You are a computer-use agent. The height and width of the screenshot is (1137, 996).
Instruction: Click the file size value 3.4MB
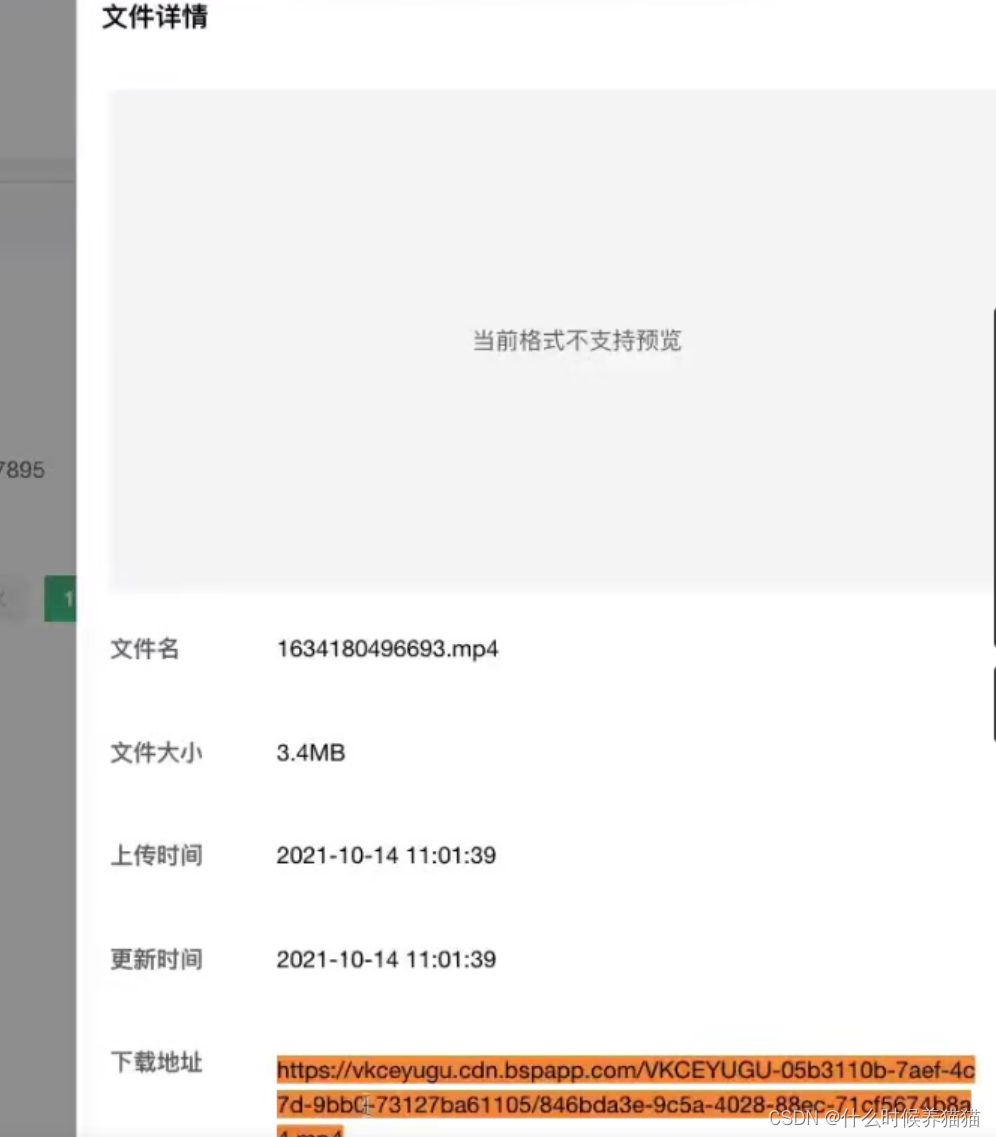tap(310, 753)
